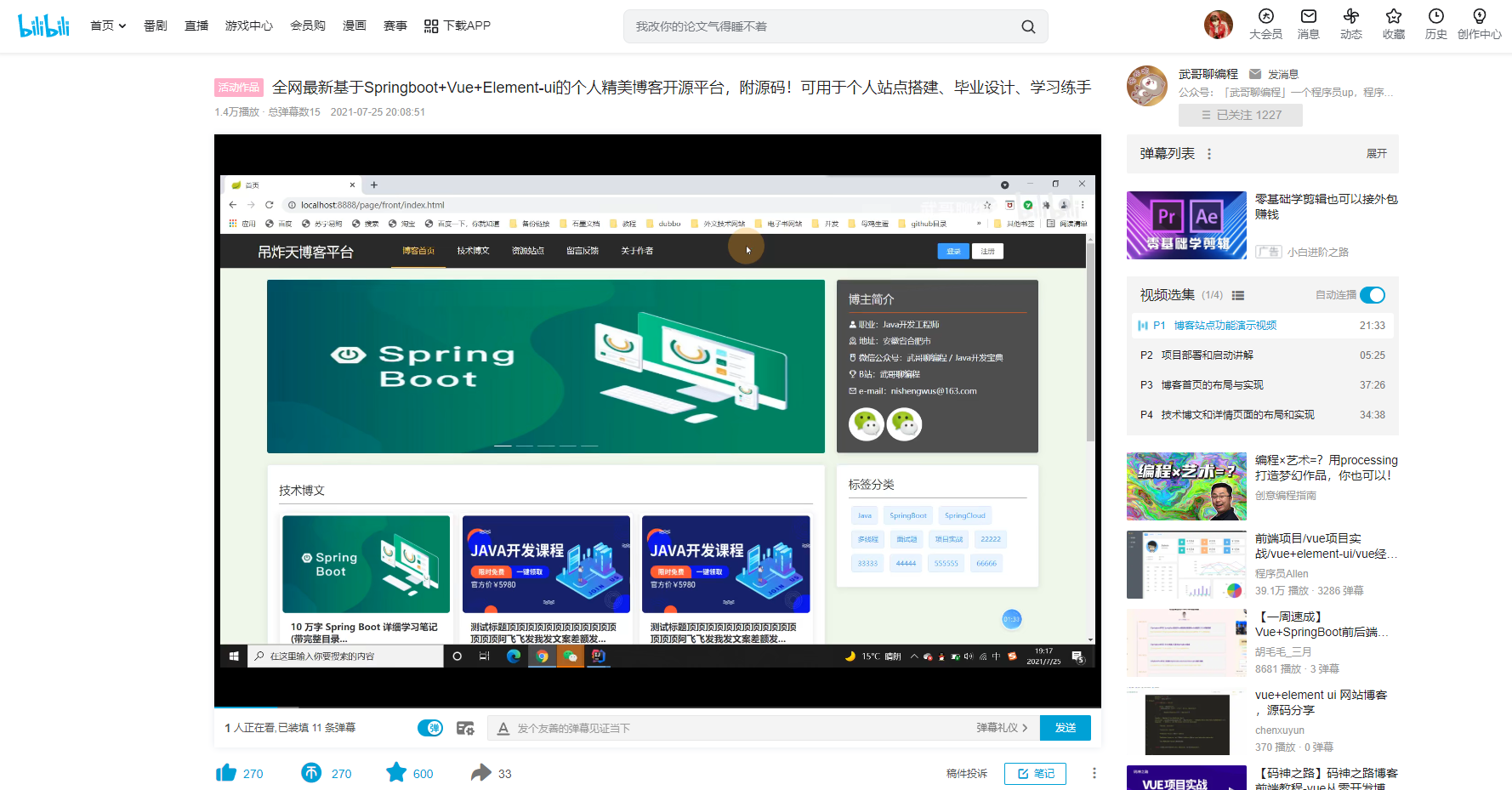Open the 番剧 nav item
This screenshot has width=1512, height=790.
click(156, 26)
